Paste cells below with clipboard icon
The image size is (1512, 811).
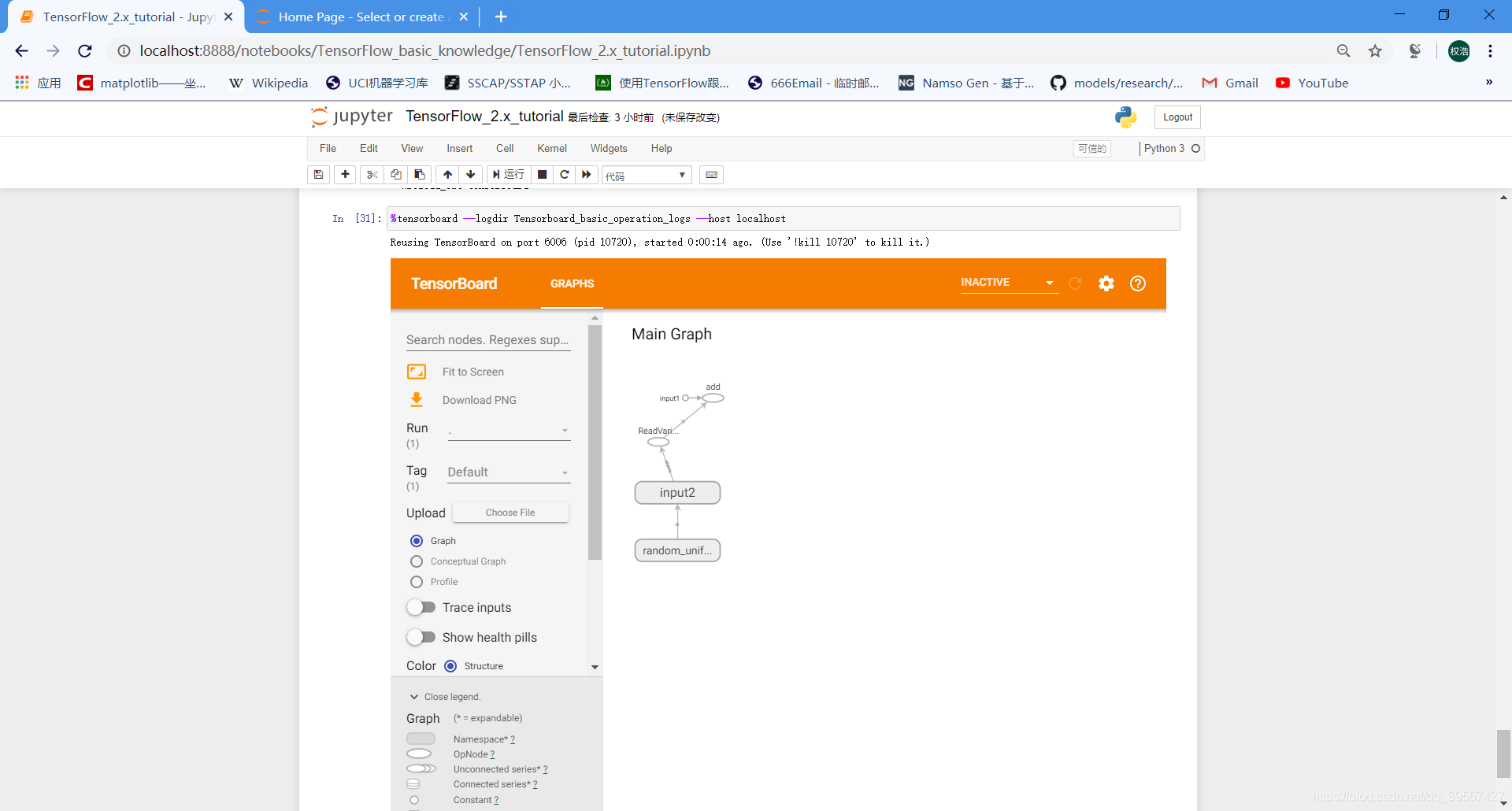(420, 175)
